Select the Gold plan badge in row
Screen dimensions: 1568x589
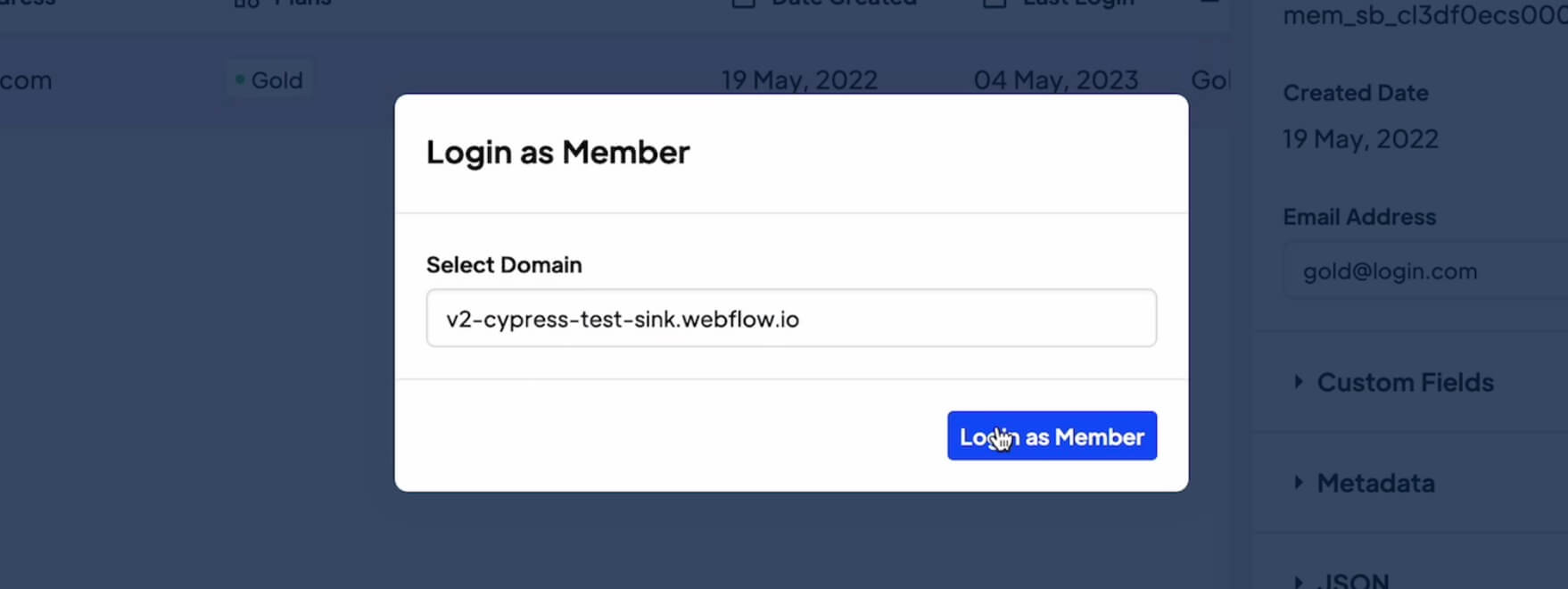pos(270,80)
